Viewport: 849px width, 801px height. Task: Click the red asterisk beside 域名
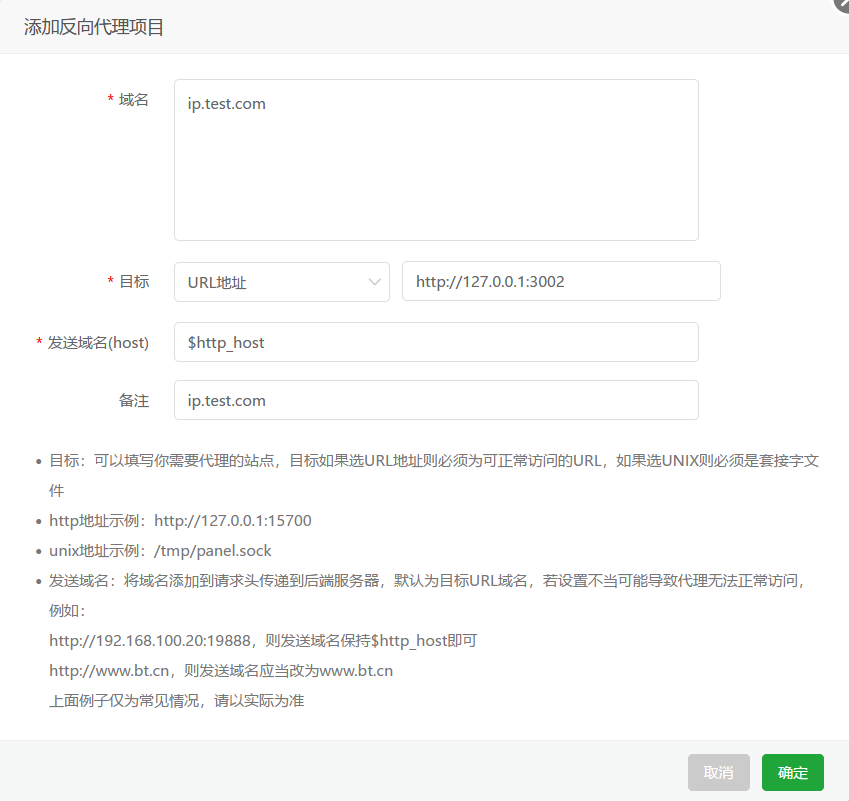click(x=109, y=99)
